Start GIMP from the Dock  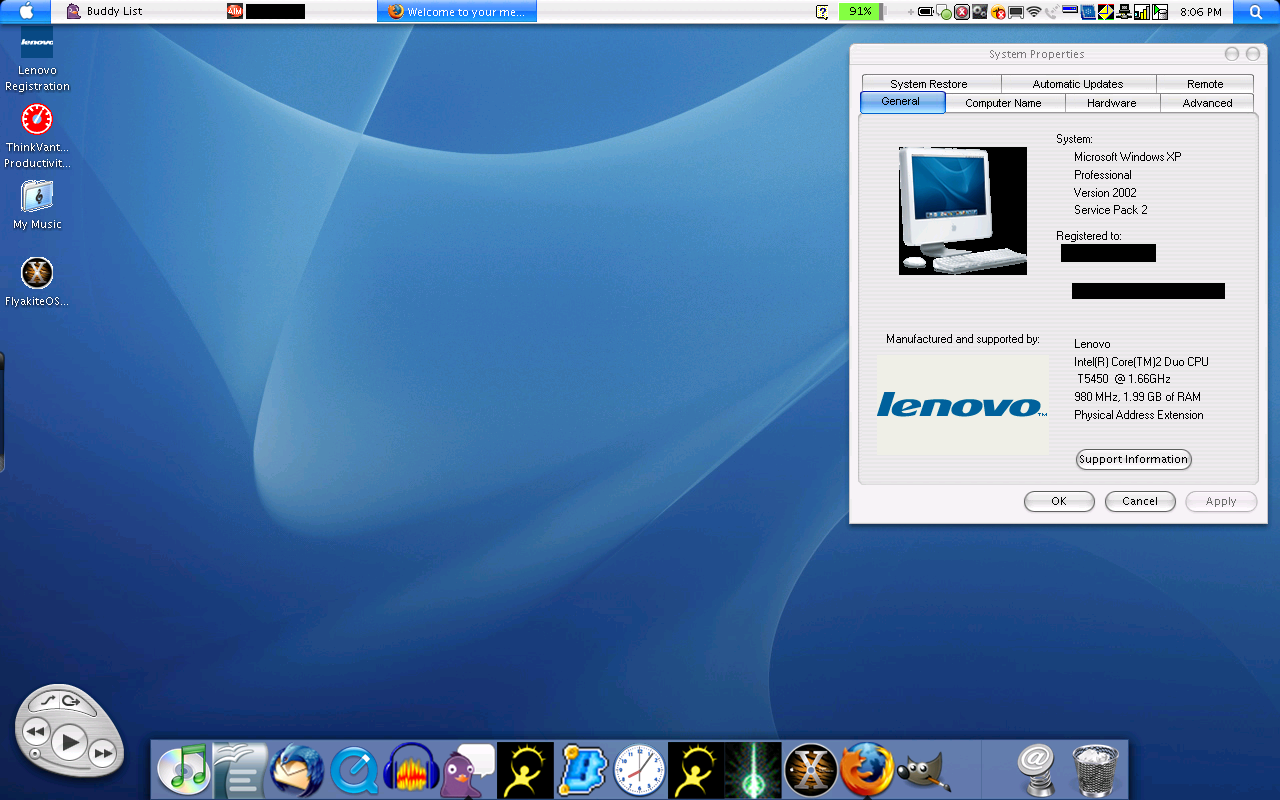pos(923,768)
